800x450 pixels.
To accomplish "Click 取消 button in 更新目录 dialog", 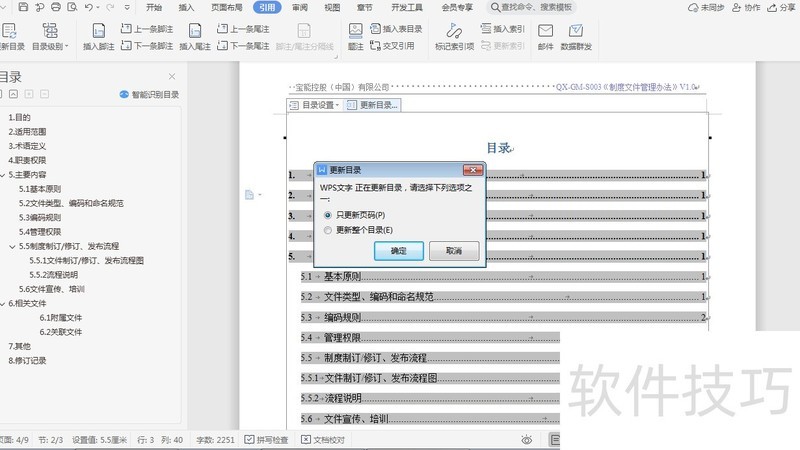I will tap(454, 251).
